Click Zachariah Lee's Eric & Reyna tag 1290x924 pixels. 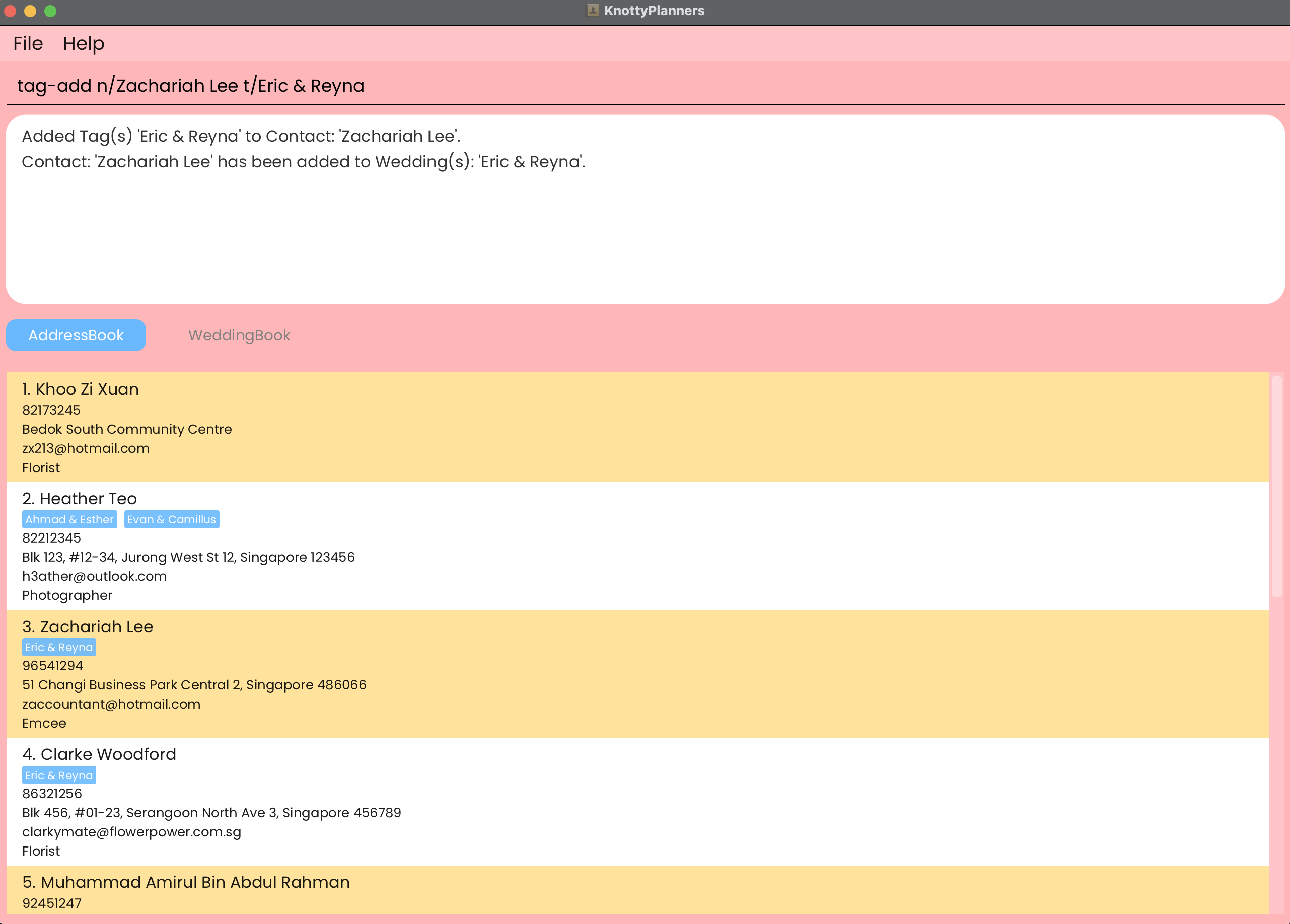(x=58, y=647)
